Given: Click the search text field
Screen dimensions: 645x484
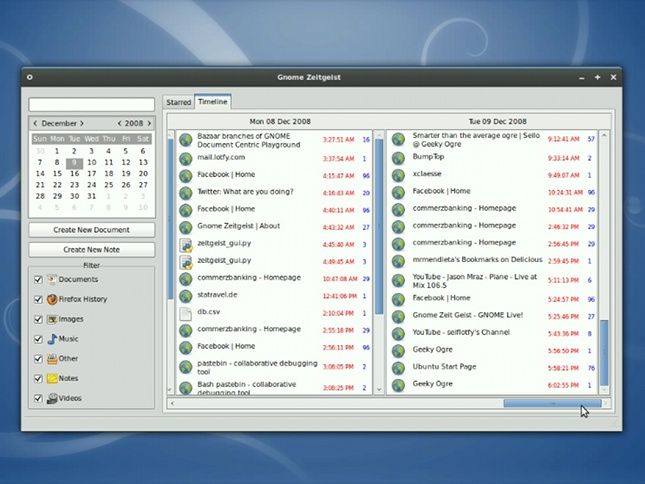Looking at the screenshot, I should tap(92, 104).
